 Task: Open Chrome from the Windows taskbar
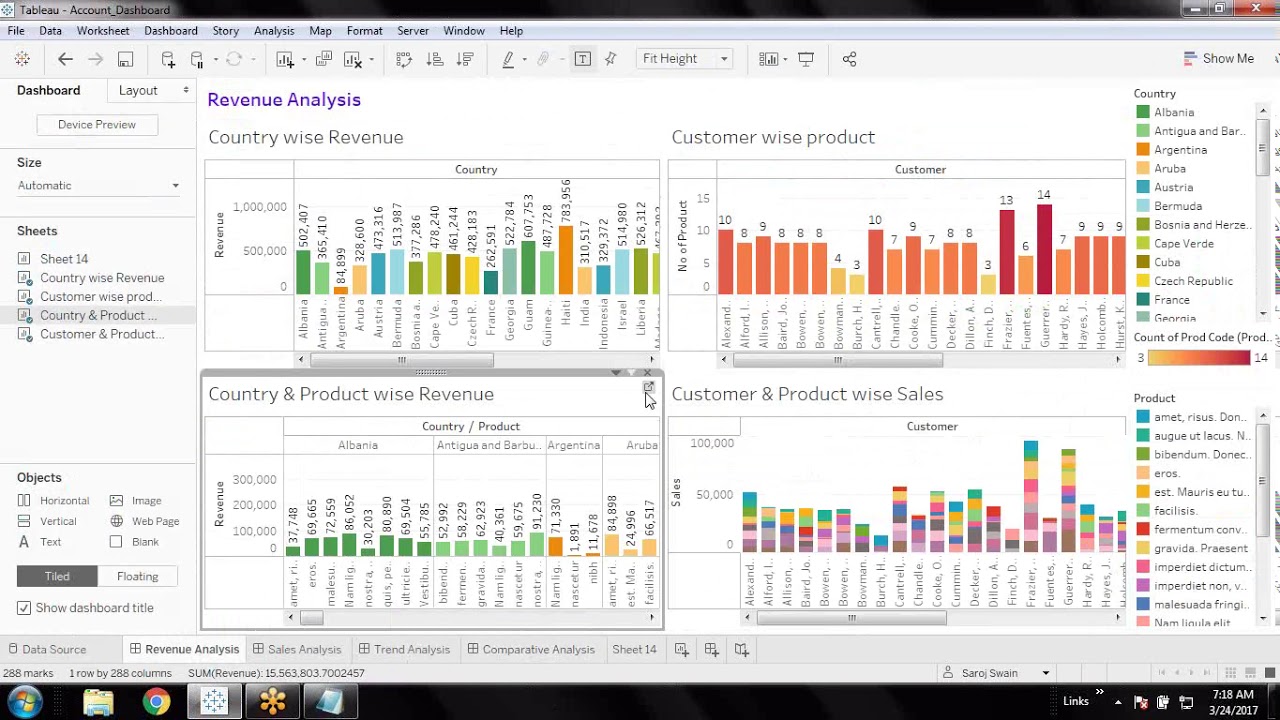click(x=156, y=702)
